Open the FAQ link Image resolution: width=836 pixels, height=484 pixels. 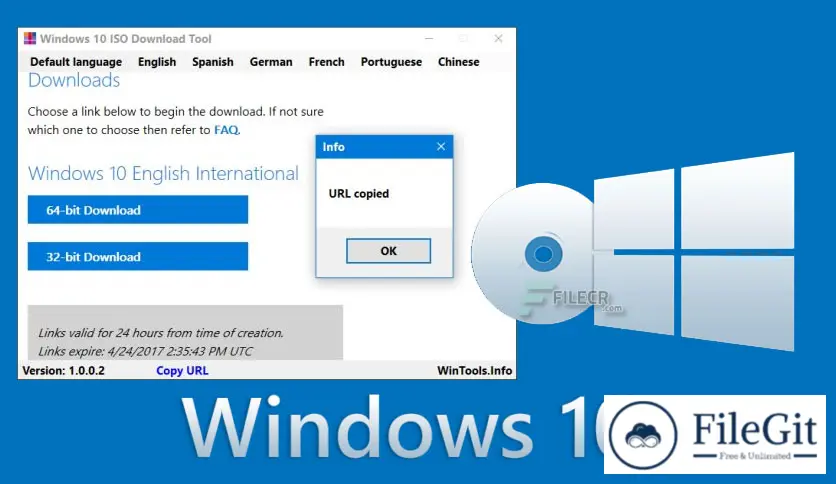tap(226, 130)
